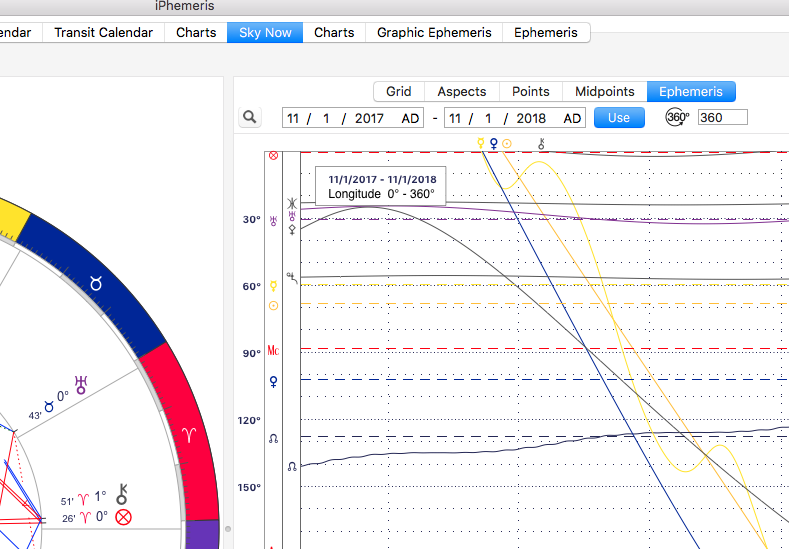Click the start date day field

326,118
